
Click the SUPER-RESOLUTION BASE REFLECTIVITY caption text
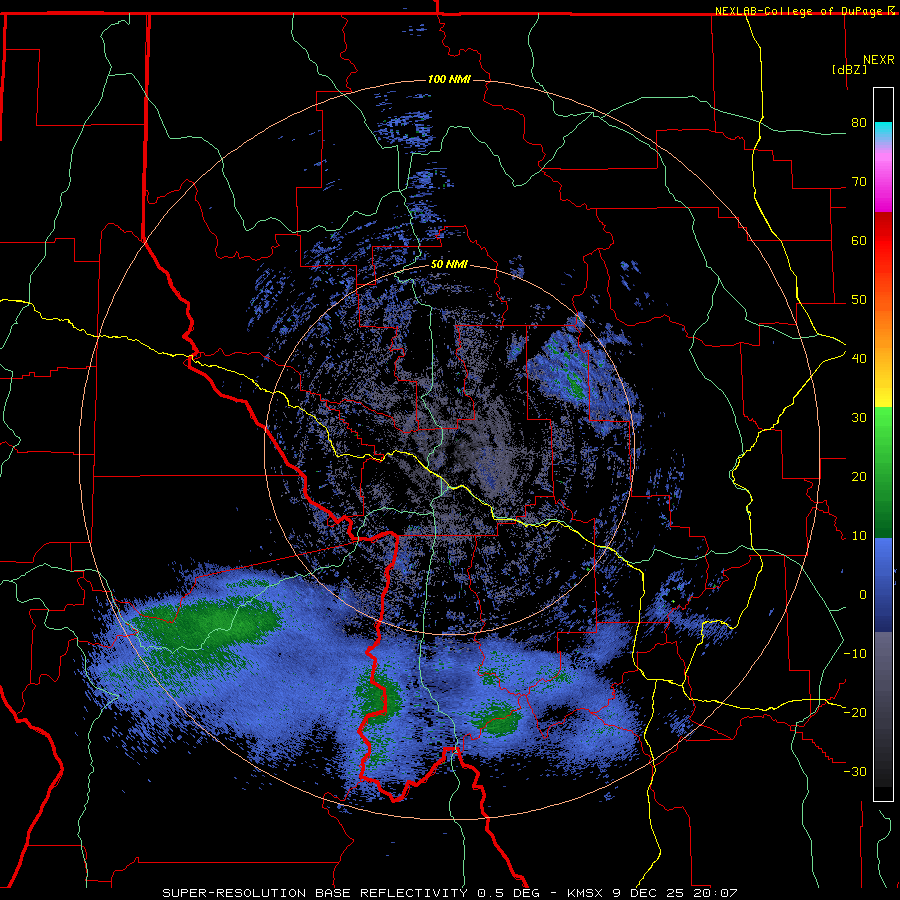point(315,893)
